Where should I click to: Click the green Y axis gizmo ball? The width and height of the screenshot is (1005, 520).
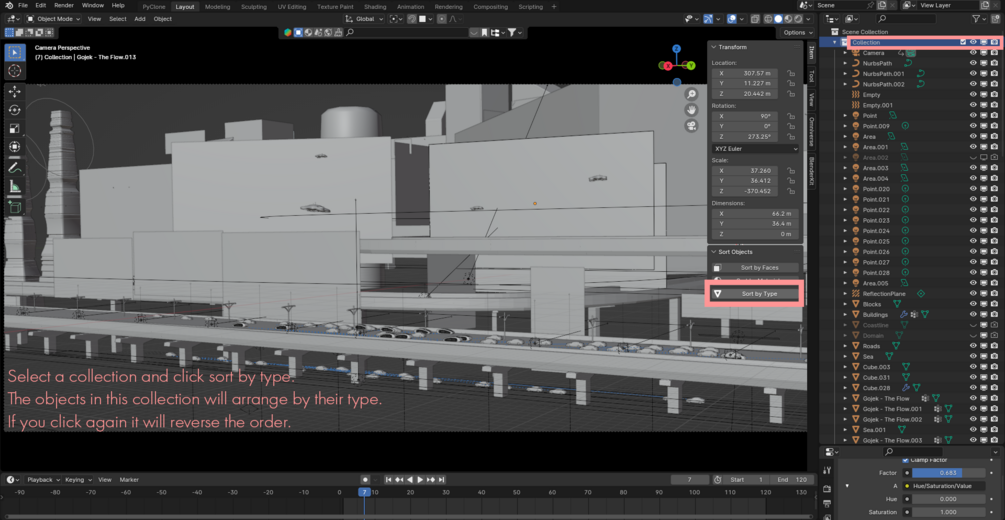692,65
